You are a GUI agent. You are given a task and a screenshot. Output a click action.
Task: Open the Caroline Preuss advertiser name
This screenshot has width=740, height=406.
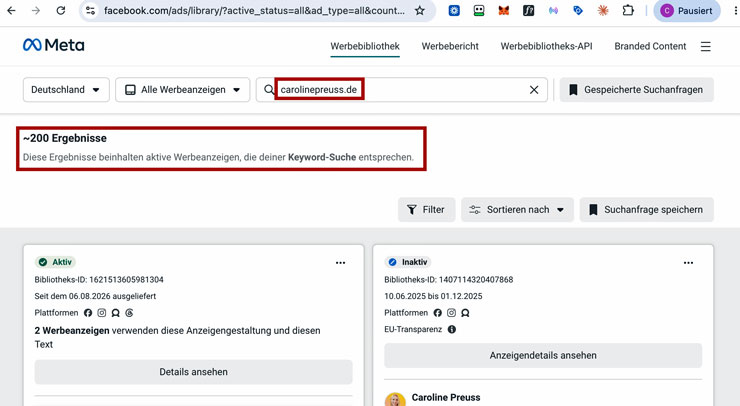(446, 398)
